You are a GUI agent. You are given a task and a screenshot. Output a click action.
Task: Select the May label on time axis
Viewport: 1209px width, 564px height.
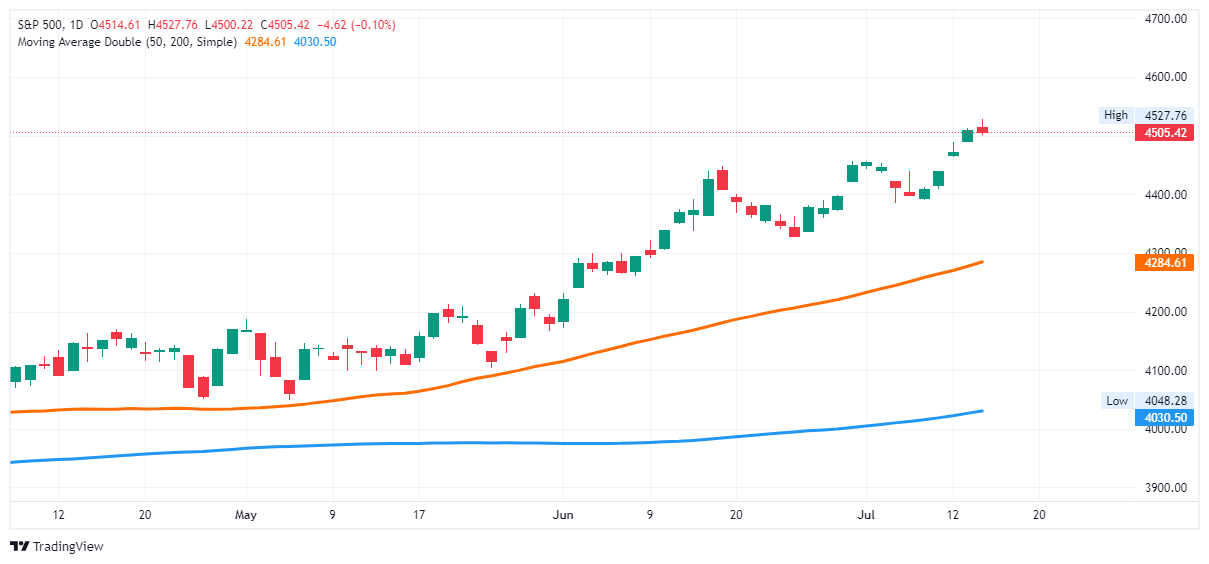click(x=246, y=515)
